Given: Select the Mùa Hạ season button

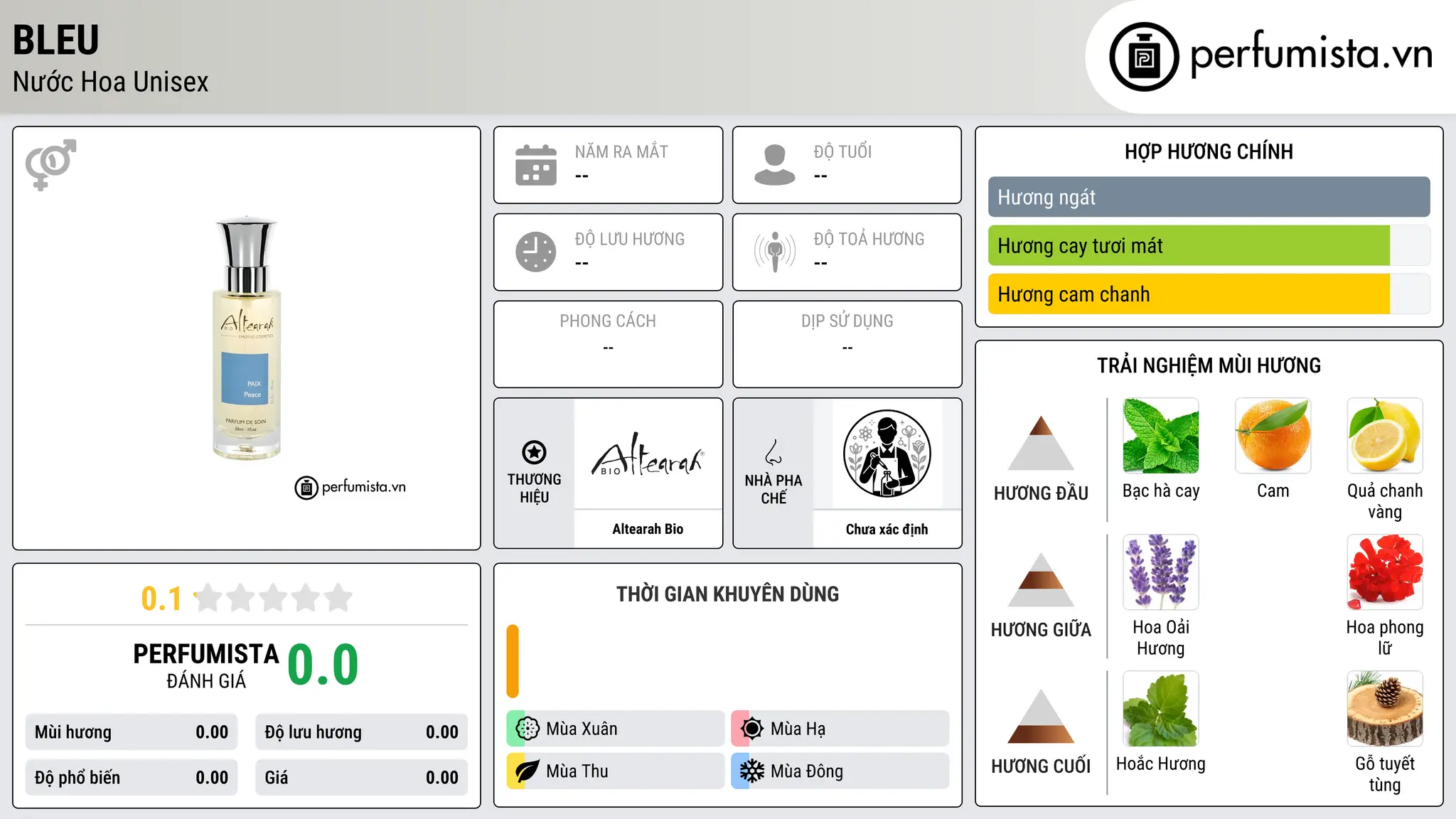Looking at the screenshot, I should (x=840, y=729).
